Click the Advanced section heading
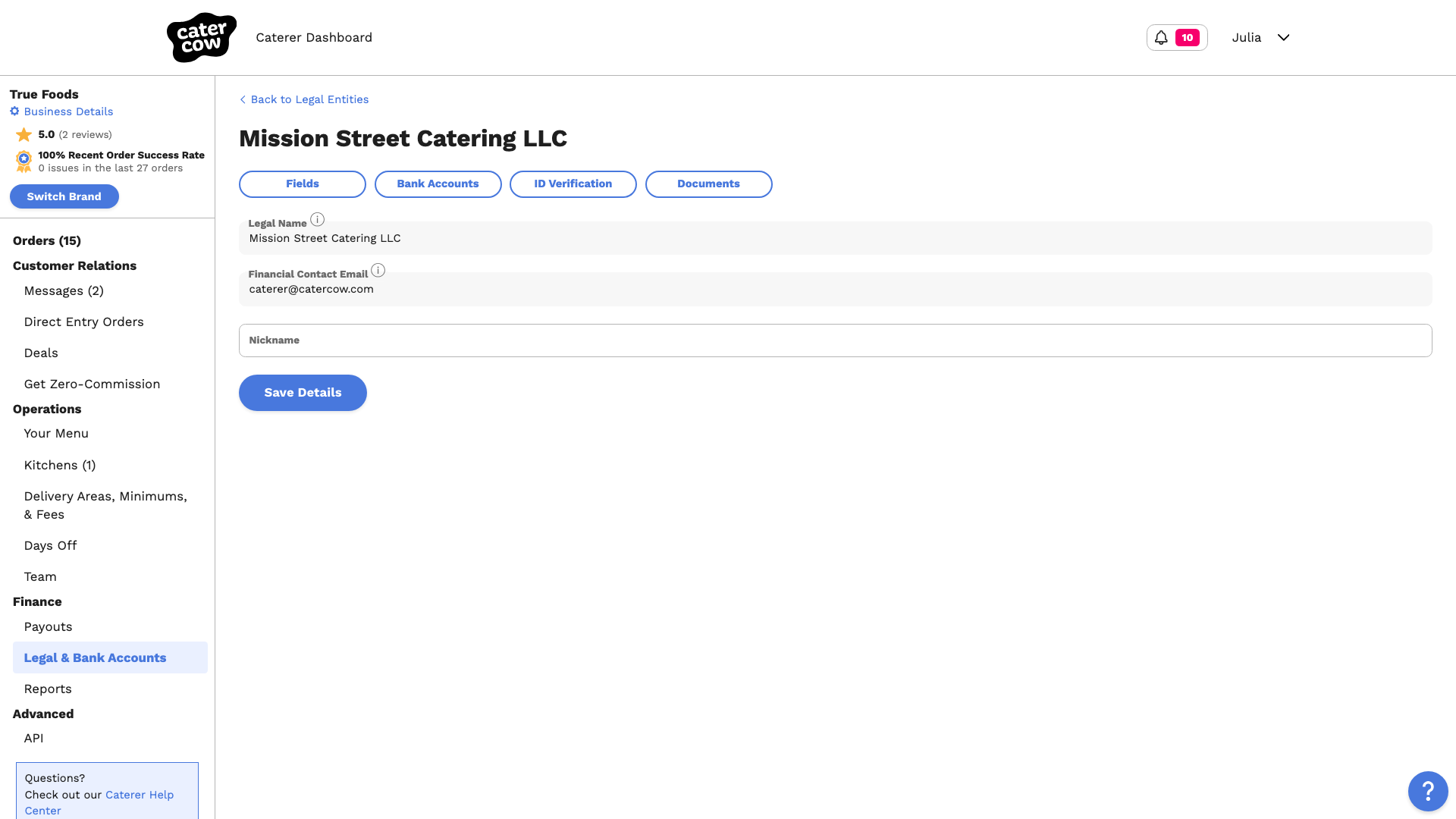 pyautogui.click(x=43, y=714)
